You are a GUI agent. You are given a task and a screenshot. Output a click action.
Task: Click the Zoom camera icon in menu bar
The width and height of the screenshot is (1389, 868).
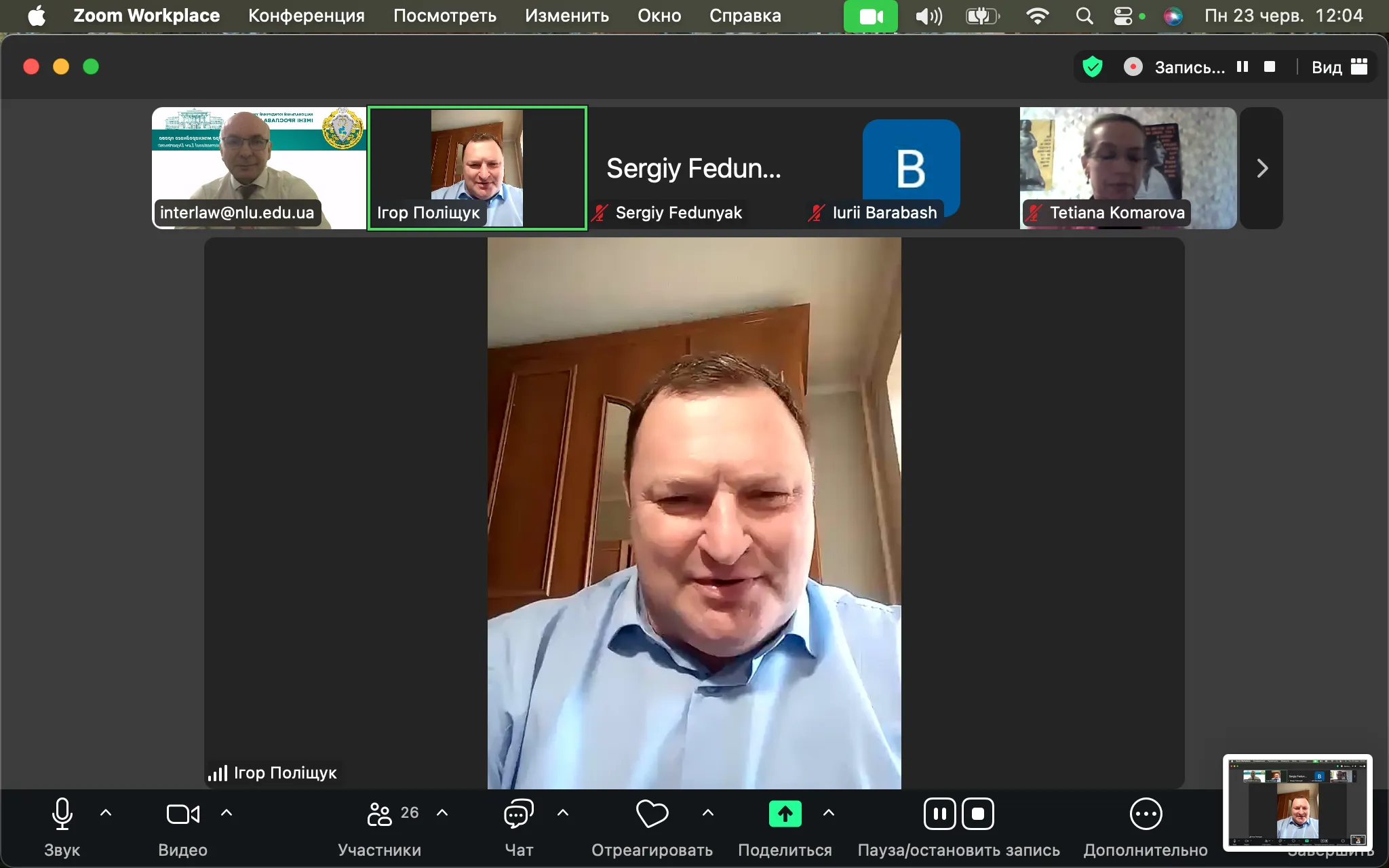870,16
